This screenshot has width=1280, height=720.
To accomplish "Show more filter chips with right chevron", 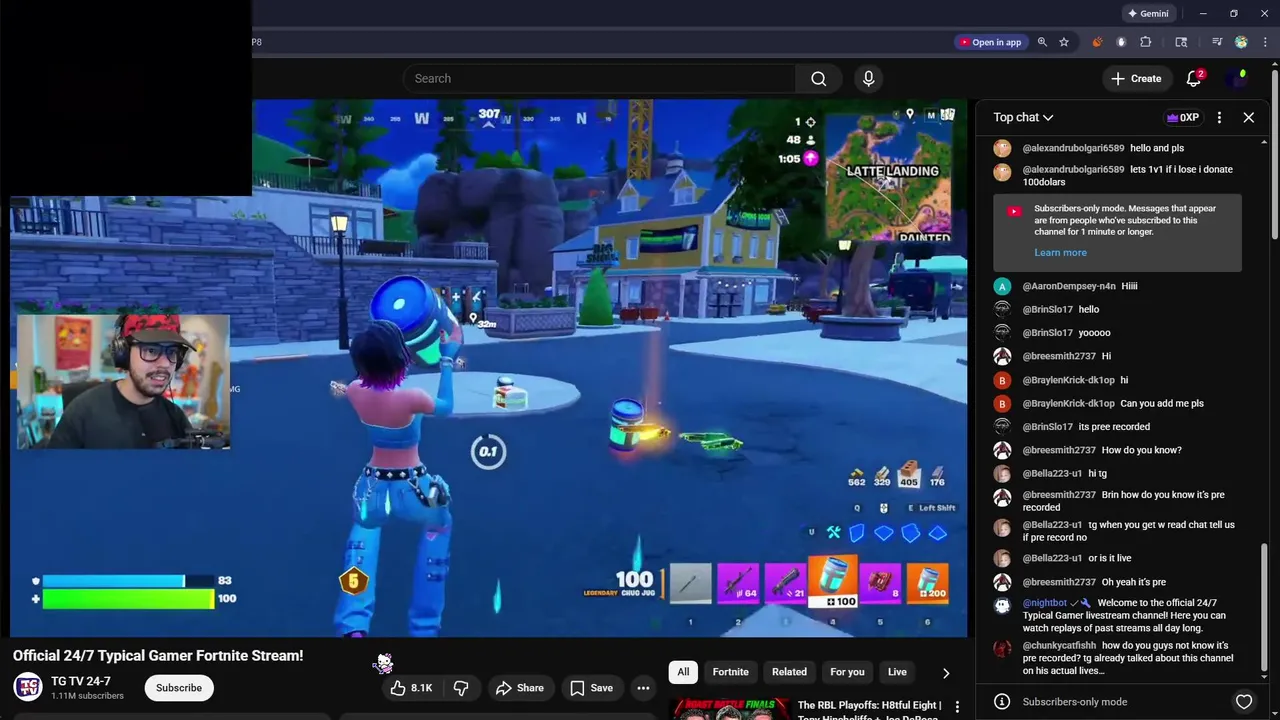I will (x=946, y=673).
